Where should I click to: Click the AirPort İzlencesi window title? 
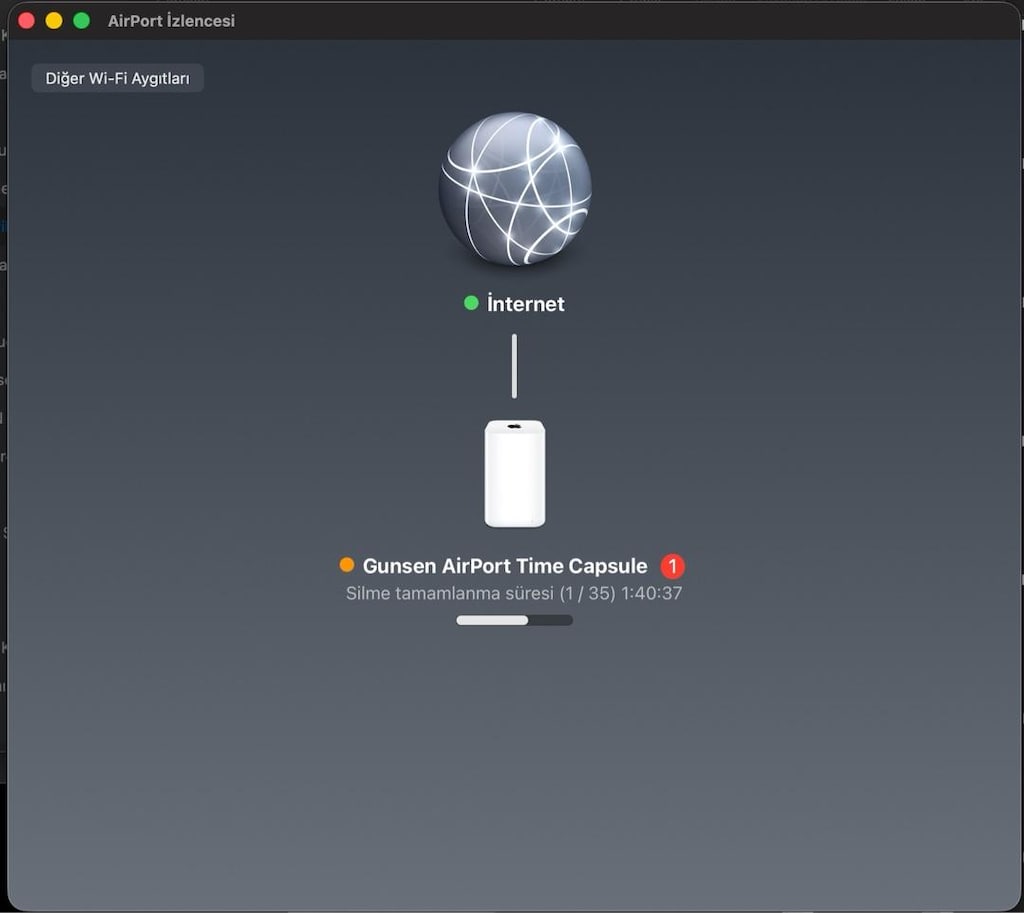tap(171, 21)
